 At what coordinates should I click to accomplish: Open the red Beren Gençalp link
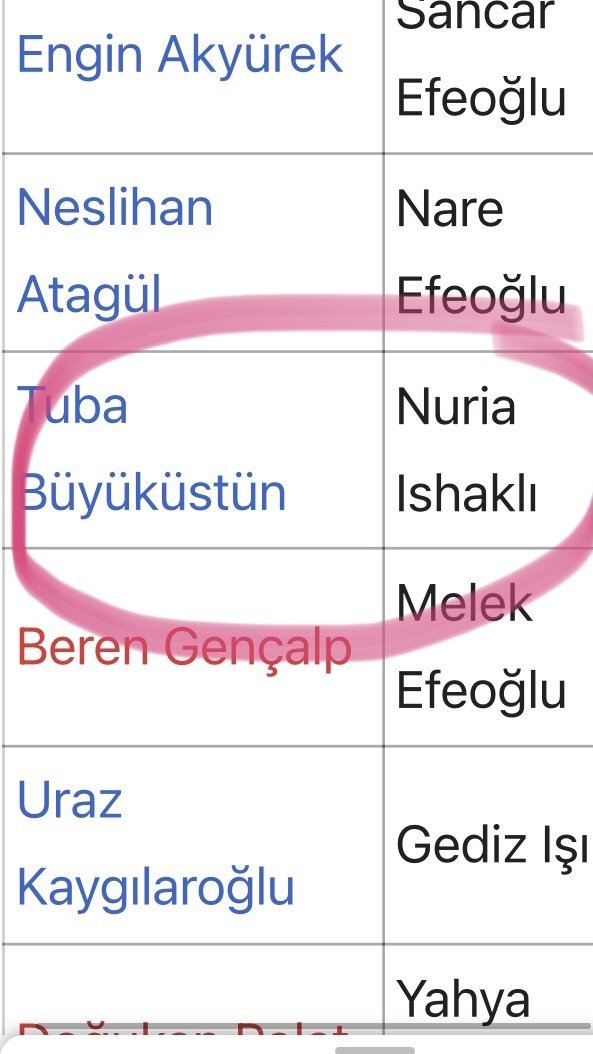tap(184, 647)
